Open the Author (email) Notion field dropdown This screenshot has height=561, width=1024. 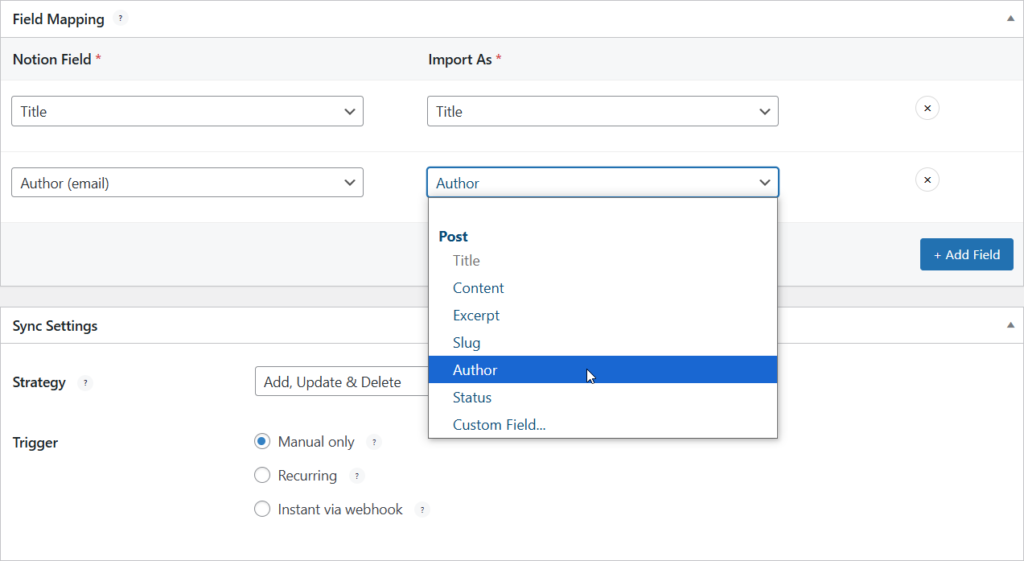pos(187,182)
